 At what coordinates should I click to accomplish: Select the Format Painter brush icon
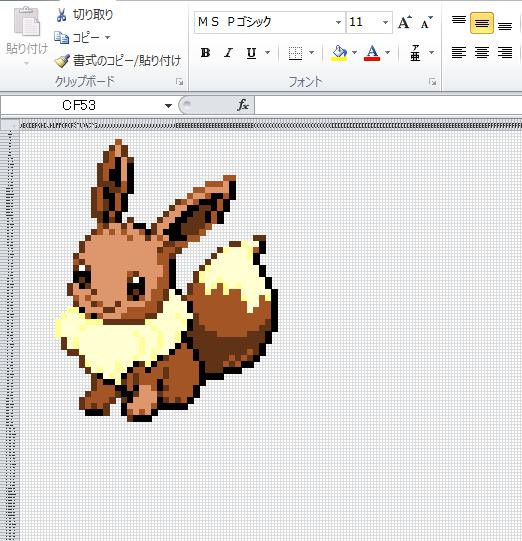62,61
